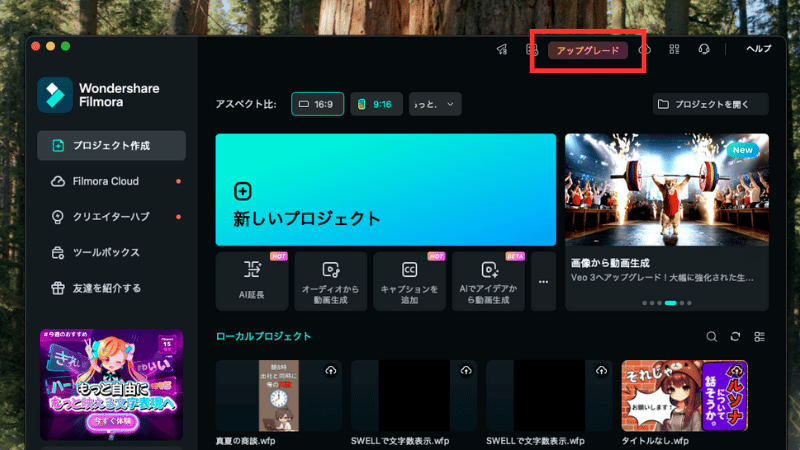Click Open Project (プロジェクトを開く) button
The height and width of the screenshot is (450, 800).
pos(710,104)
